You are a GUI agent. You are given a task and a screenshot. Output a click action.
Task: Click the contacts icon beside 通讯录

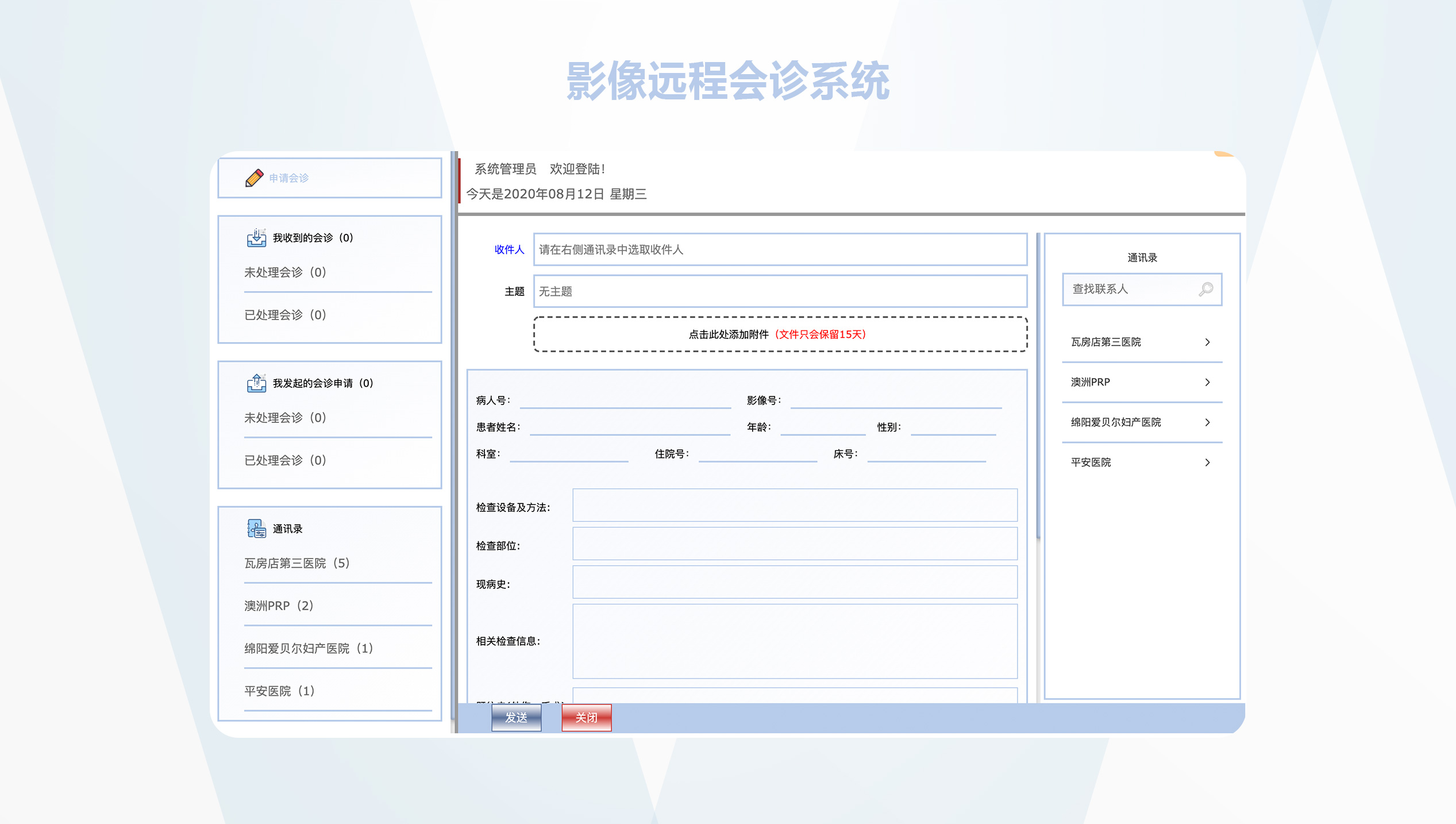(256, 529)
